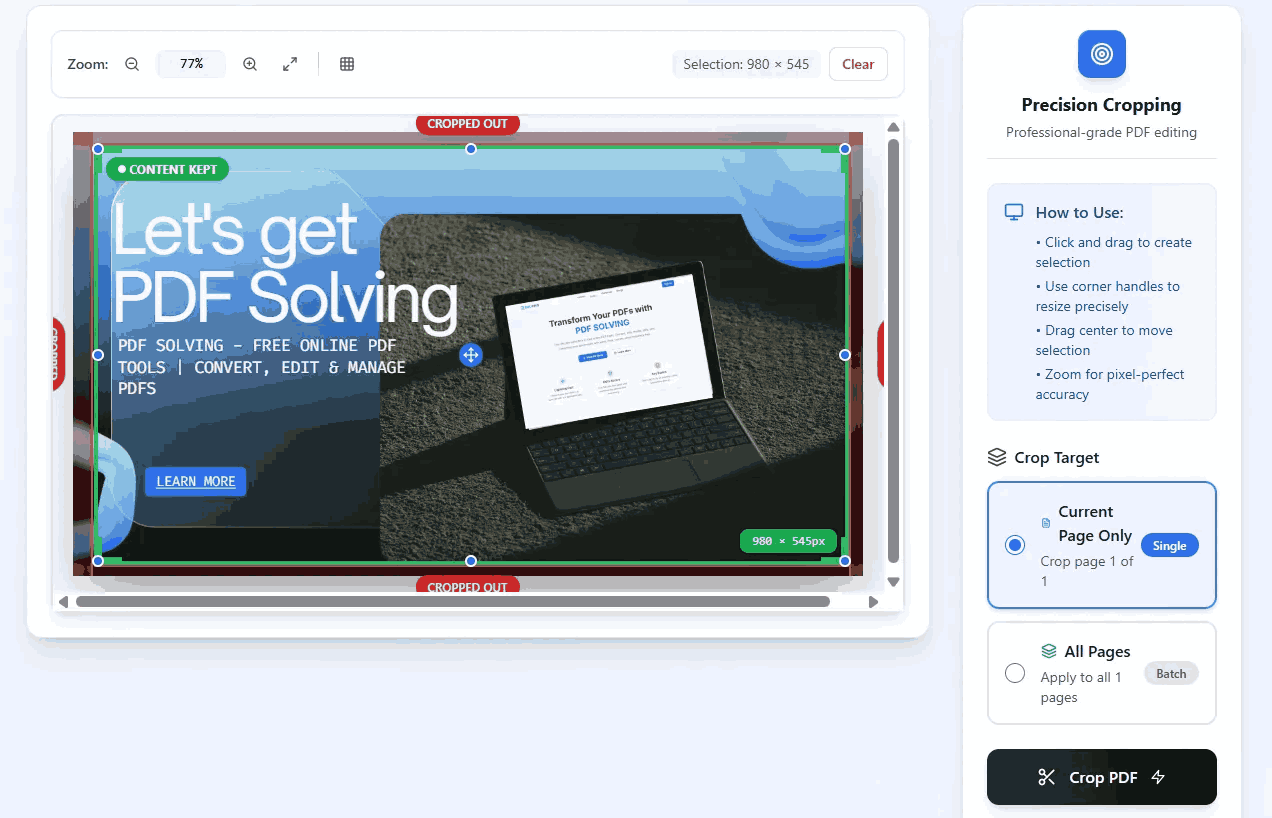Click the fit-to-screen expand icon
The height and width of the screenshot is (818, 1272).
coord(290,64)
